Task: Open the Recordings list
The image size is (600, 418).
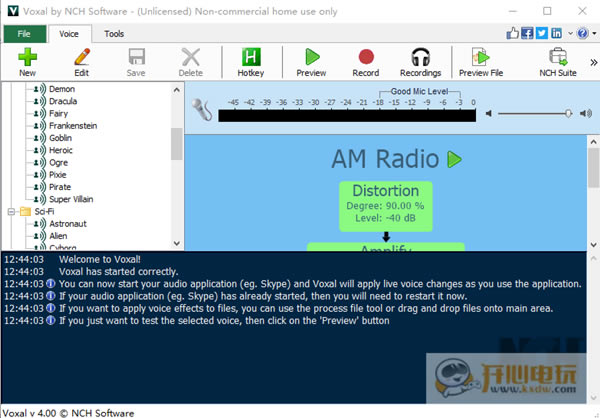Action: (x=421, y=62)
